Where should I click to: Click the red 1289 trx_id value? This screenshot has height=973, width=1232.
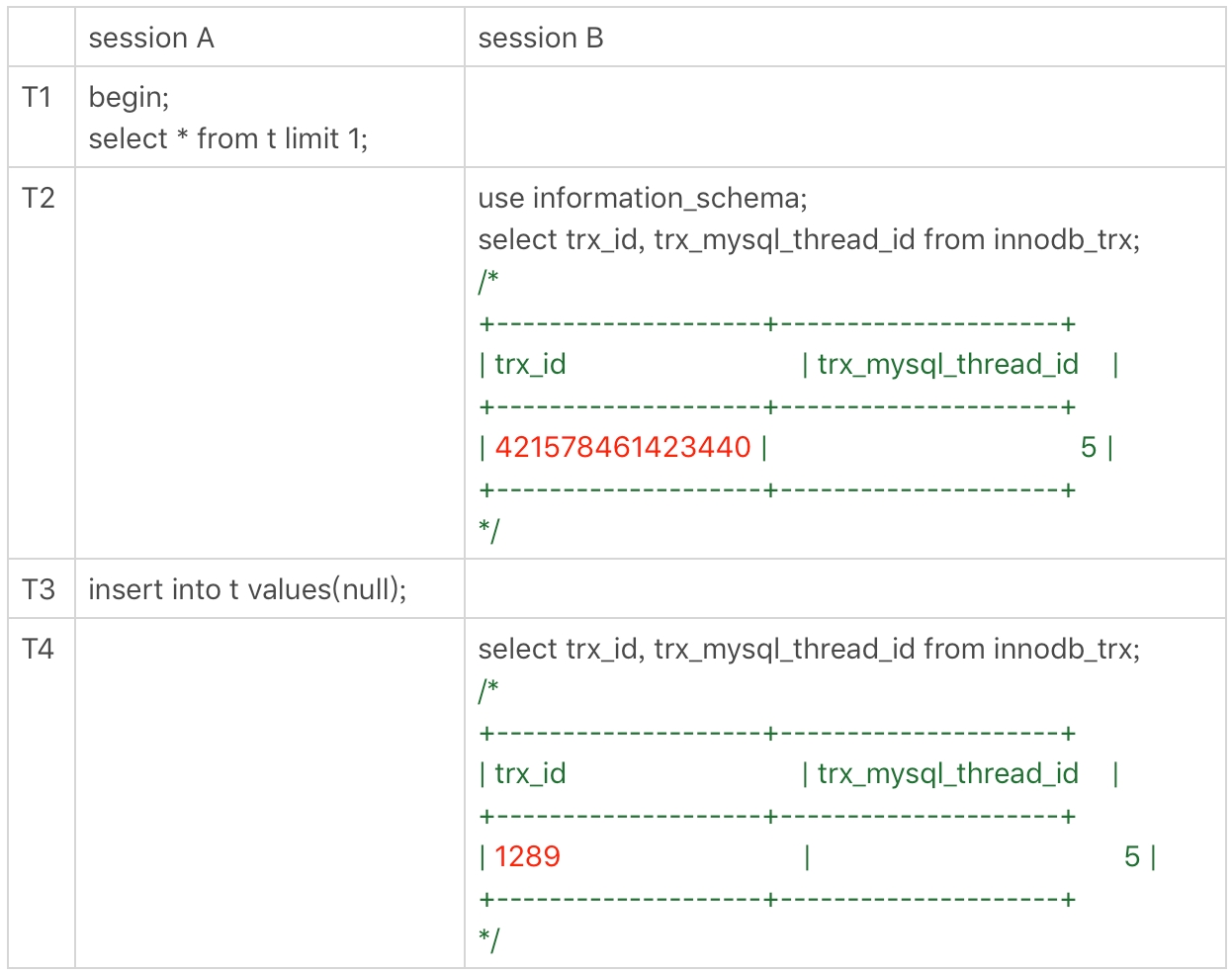point(527,856)
